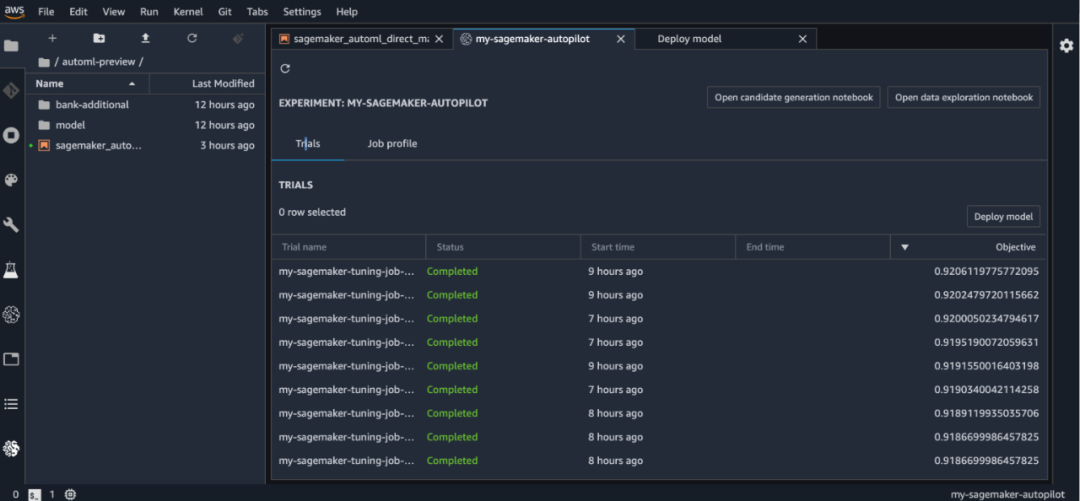Open the Run menu
1080x501 pixels.
149,12
